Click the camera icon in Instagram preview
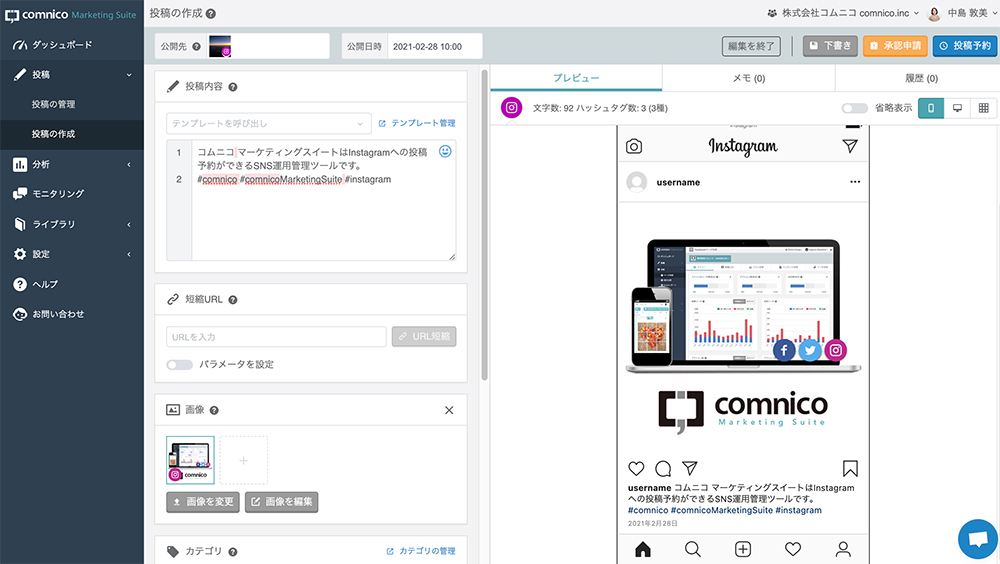This screenshot has height=564, width=1000. (634, 146)
